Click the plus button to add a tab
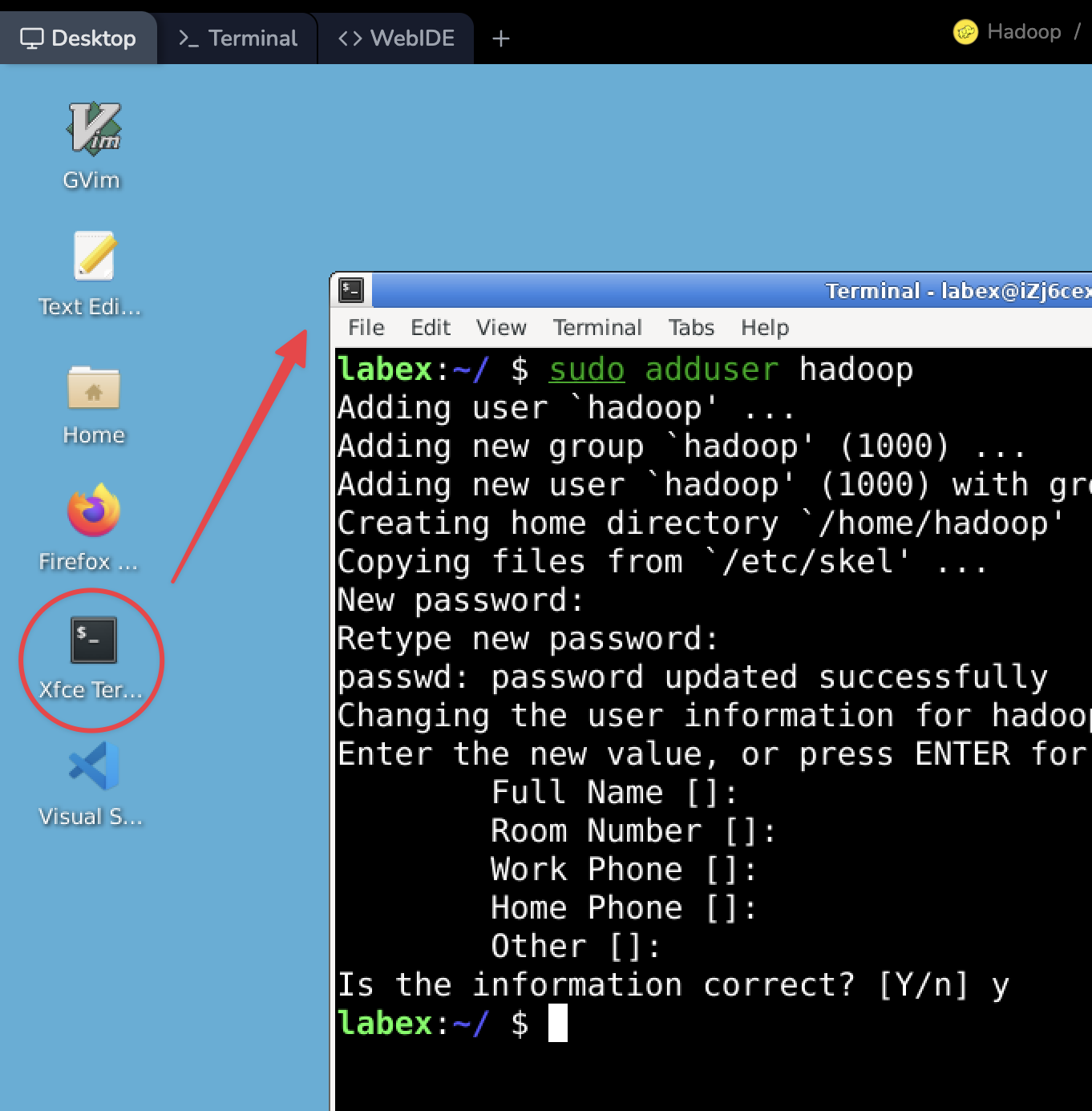1092x1111 pixels. click(x=501, y=37)
